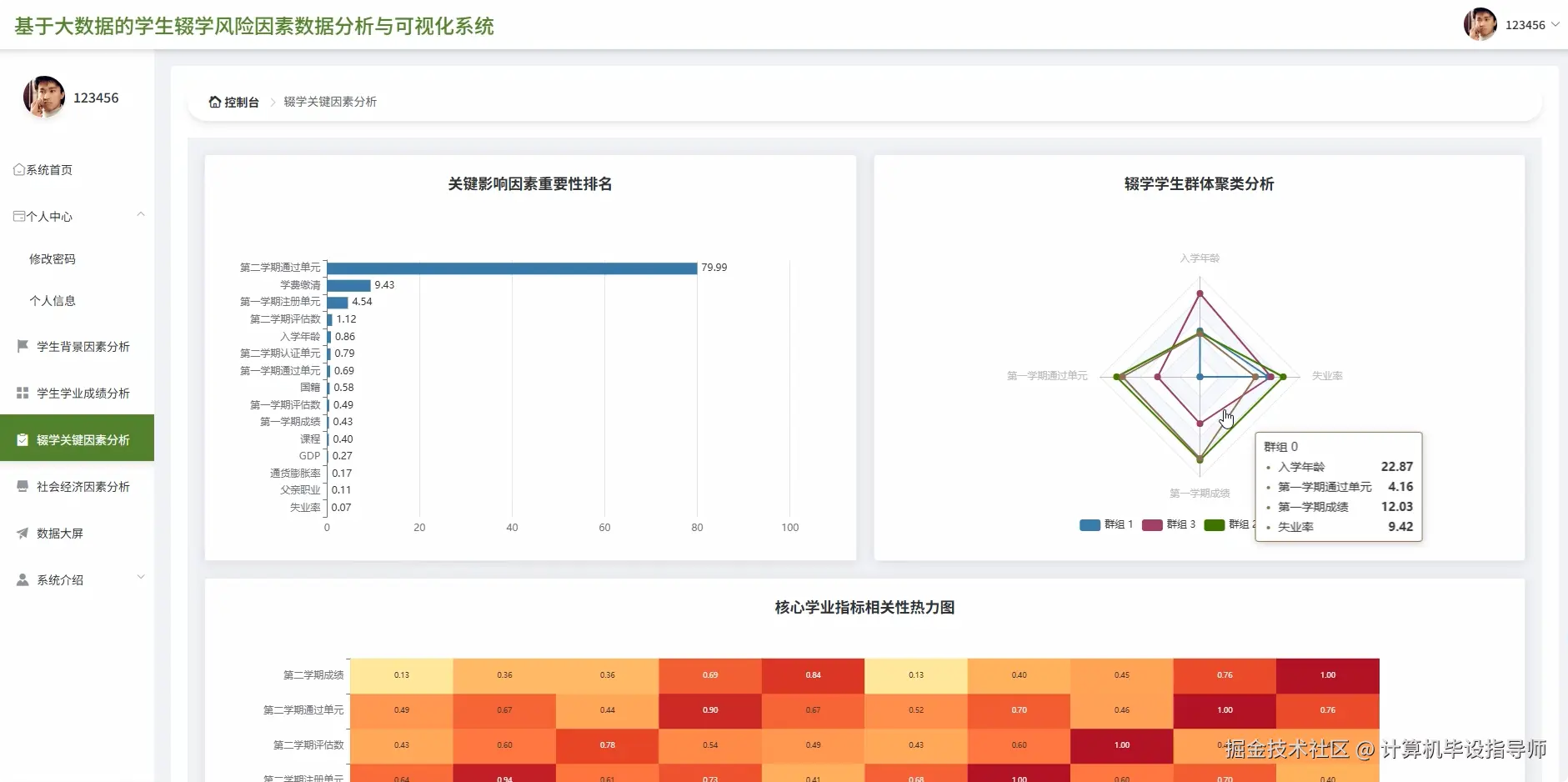1568x782 pixels.
Task: Click the 79.99 bar value label
Action: click(x=714, y=268)
